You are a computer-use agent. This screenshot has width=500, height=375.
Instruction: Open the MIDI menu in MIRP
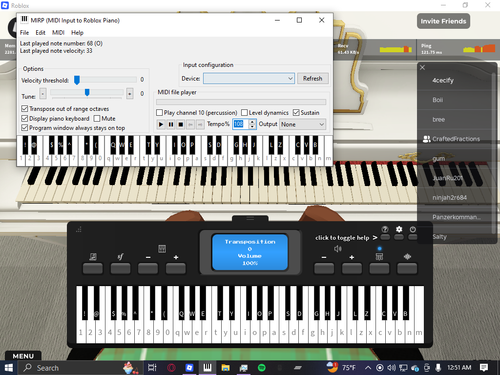(58, 33)
